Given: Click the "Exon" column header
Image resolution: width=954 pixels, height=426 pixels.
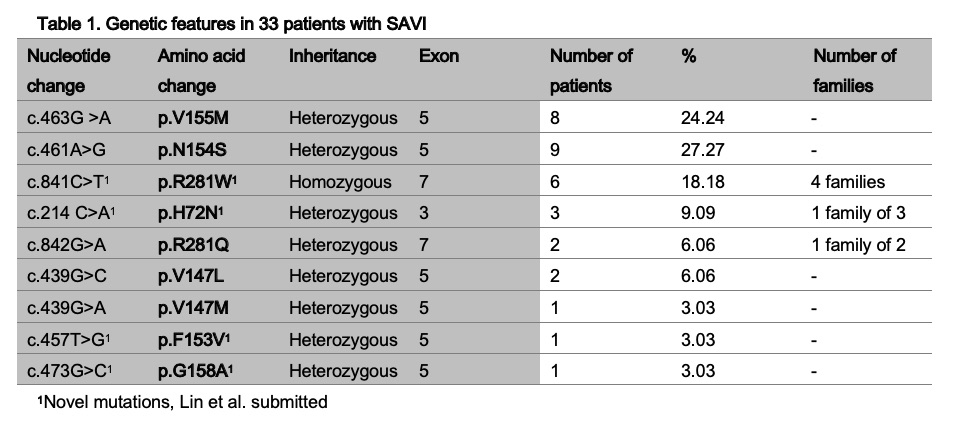Looking at the screenshot, I should coord(439,56).
